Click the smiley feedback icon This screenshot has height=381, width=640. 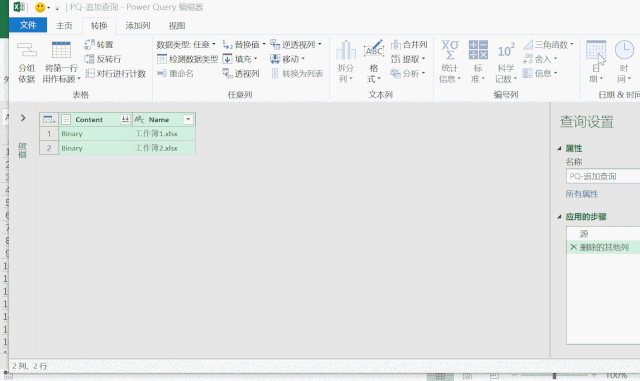click(40, 7)
